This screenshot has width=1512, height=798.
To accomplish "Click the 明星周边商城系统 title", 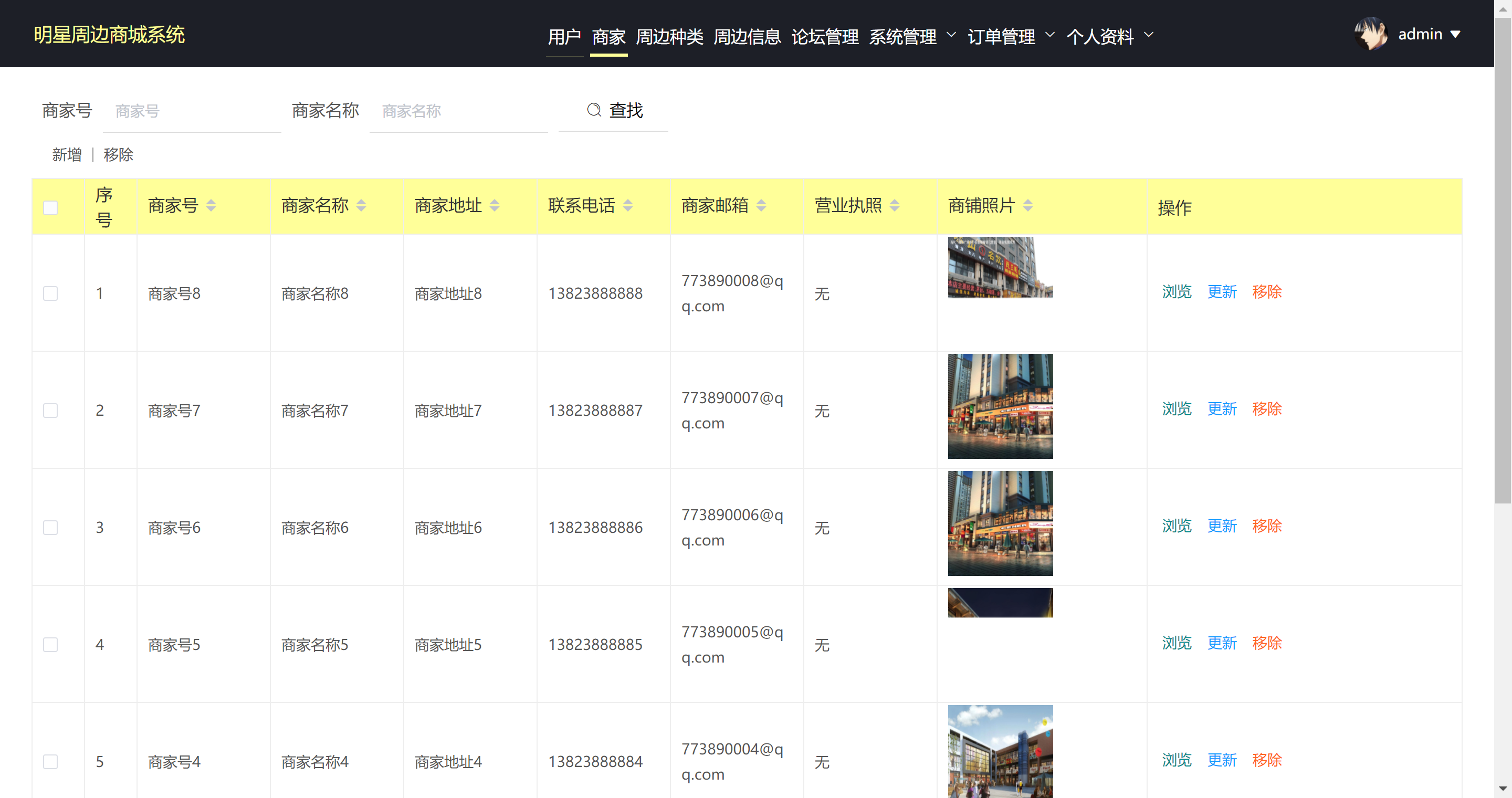I will [x=109, y=35].
